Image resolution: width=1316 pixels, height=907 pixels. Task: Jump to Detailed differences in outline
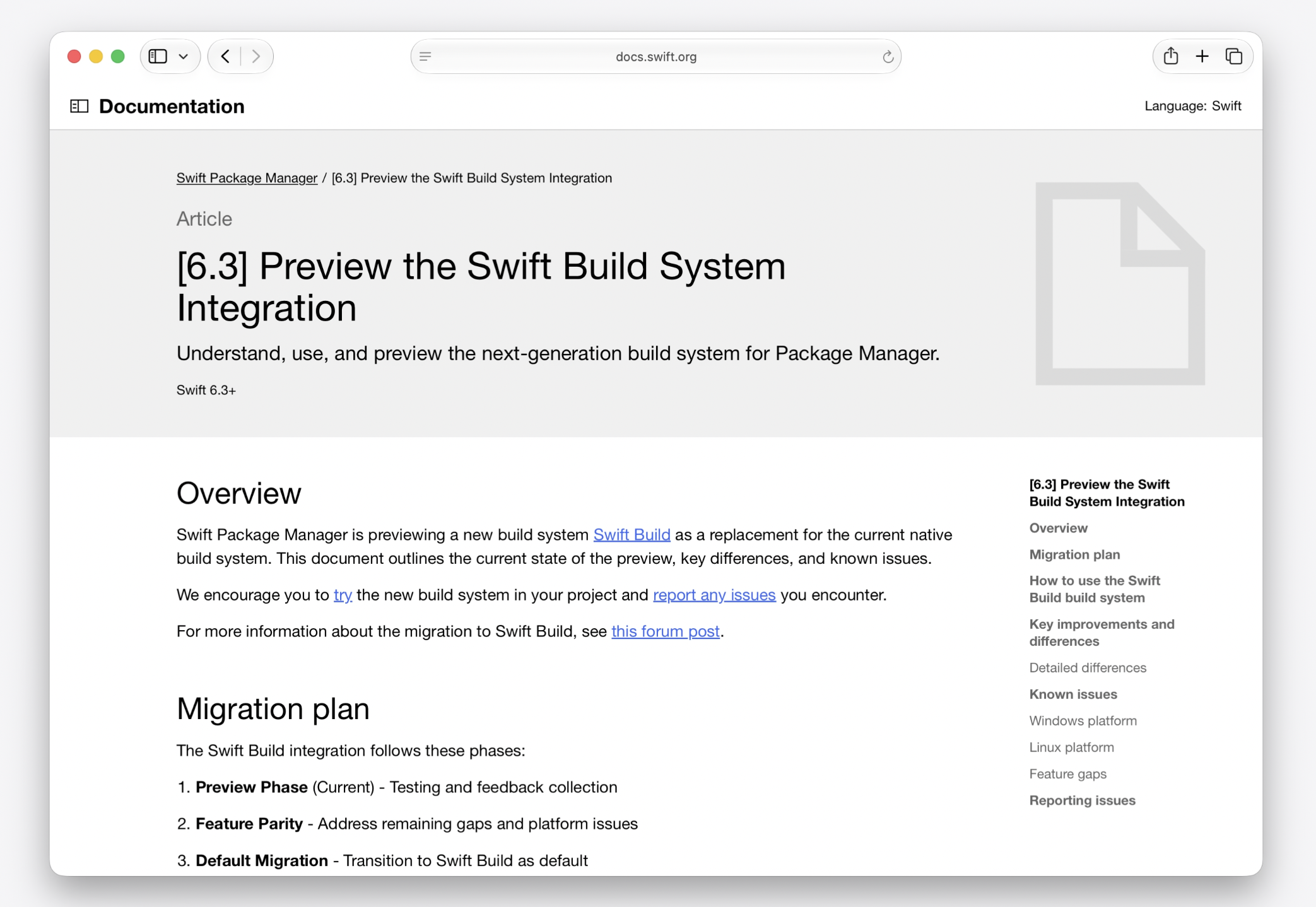pos(1088,667)
